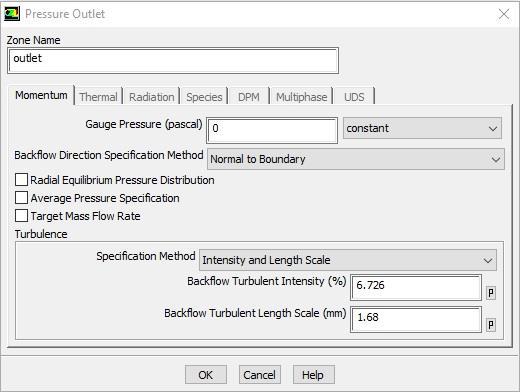Click the Turbulence section label

coord(41,234)
